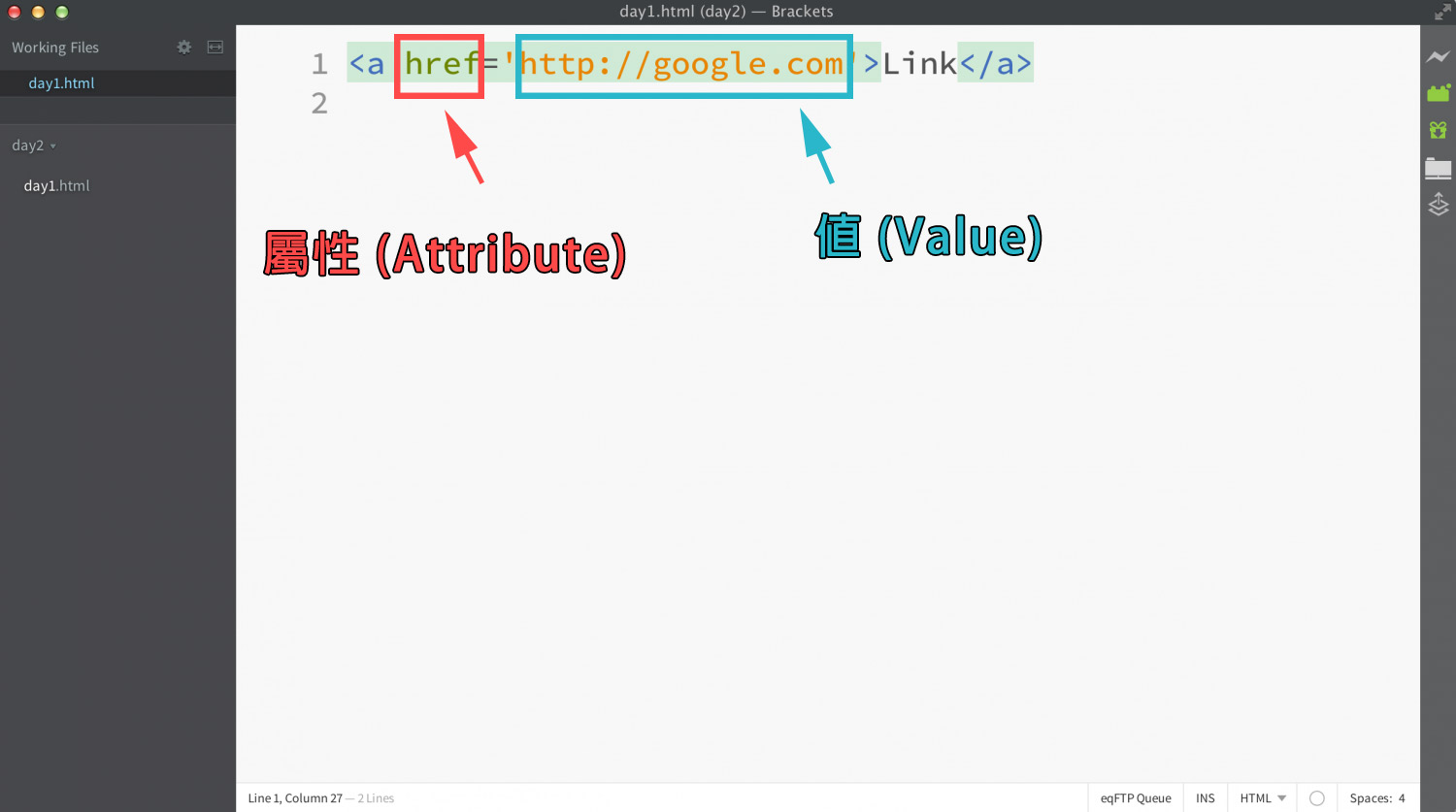Place cursor on empty line 2 of editor
Viewport: 1456px width, 812px height.
582,104
